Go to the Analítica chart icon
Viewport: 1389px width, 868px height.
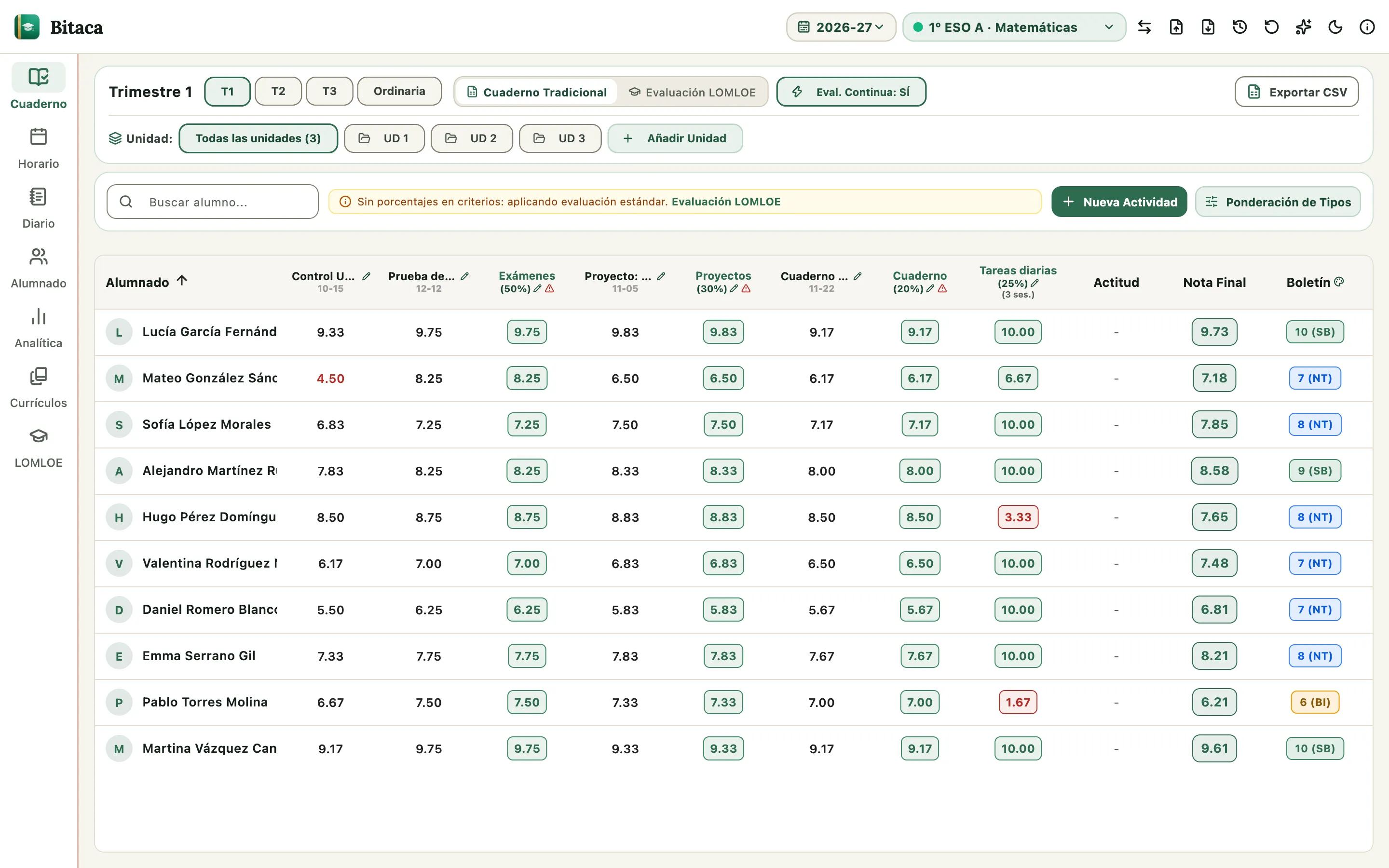coord(38,316)
